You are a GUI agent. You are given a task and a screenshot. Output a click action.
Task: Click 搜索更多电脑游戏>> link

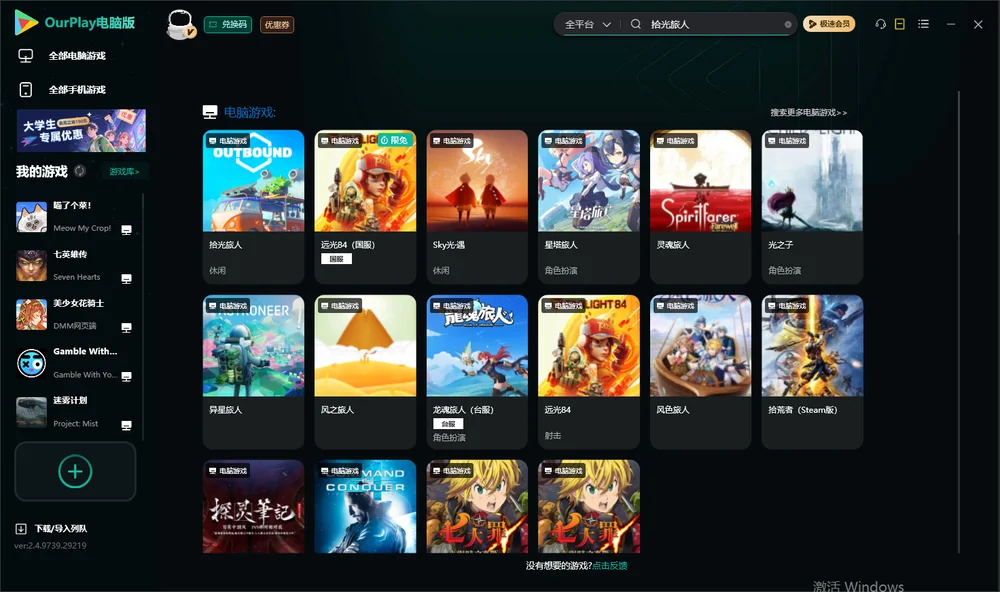tap(808, 112)
